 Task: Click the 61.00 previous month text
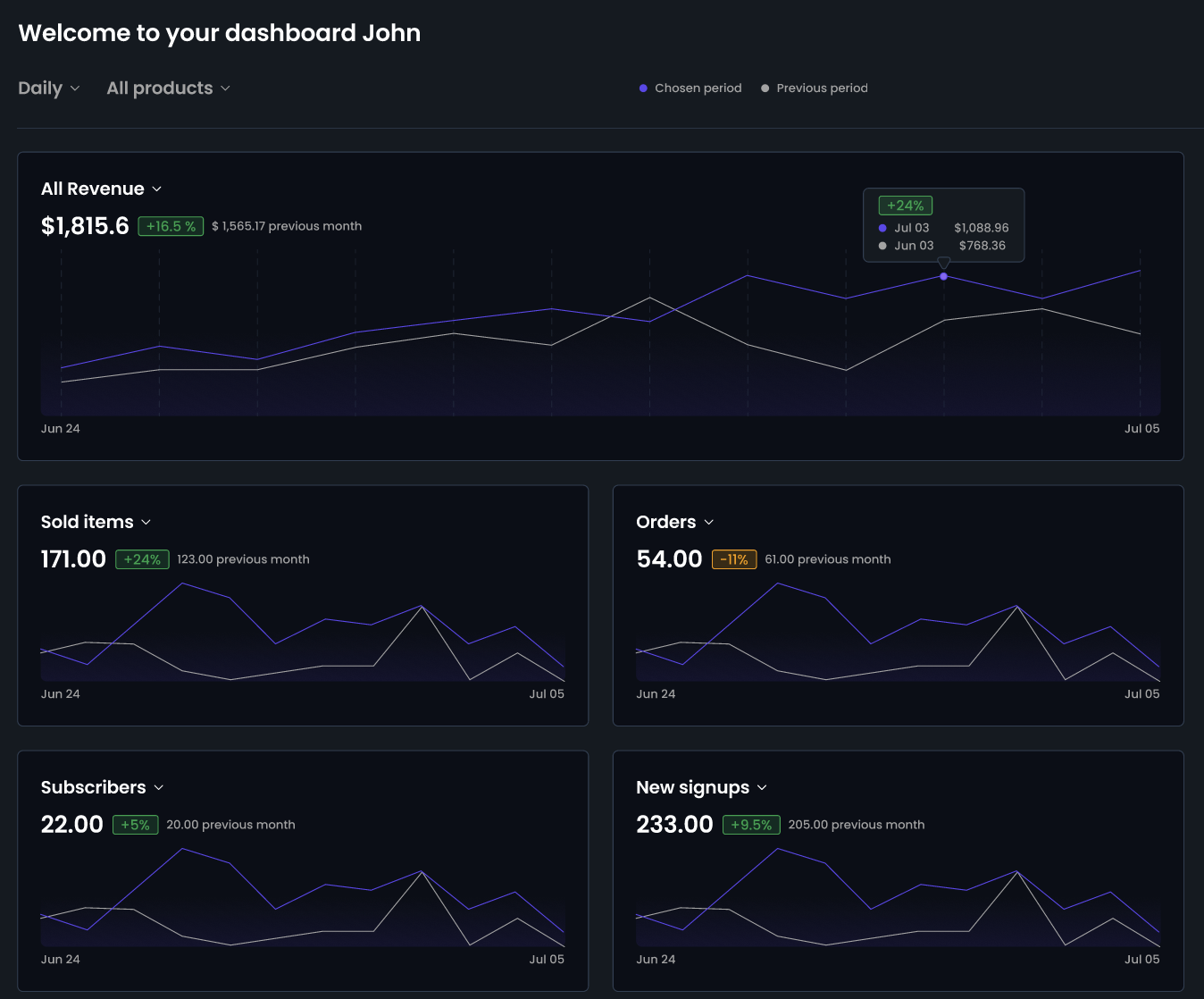tap(828, 559)
